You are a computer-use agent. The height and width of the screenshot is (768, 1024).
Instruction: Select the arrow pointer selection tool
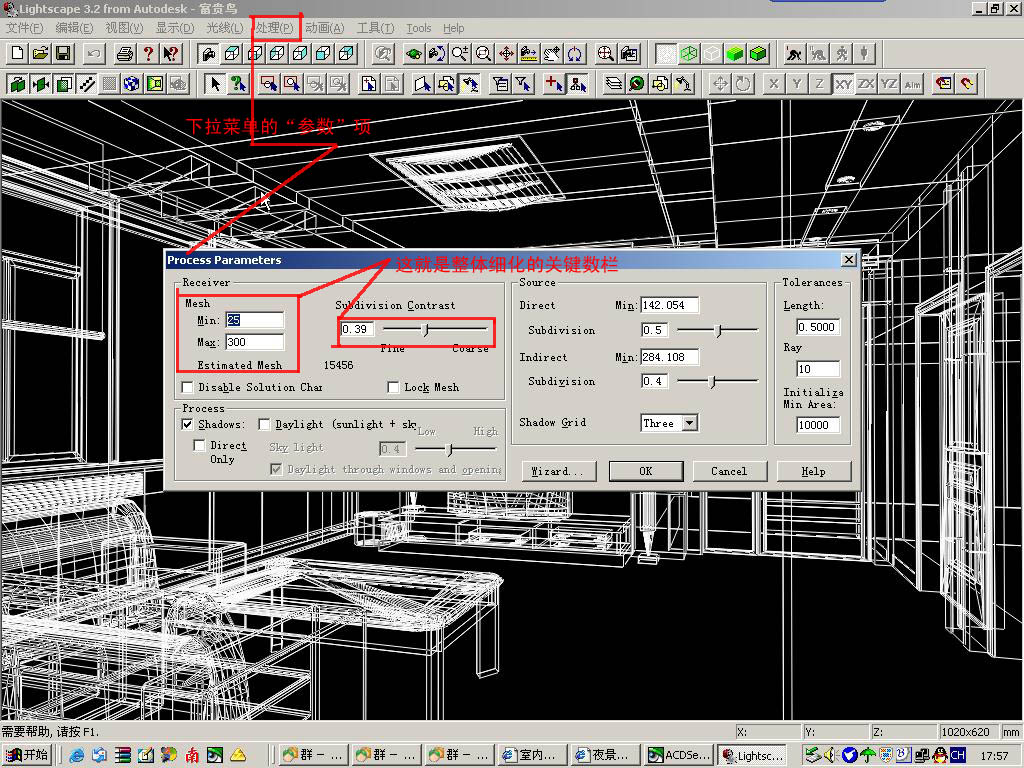[x=214, y=84]
